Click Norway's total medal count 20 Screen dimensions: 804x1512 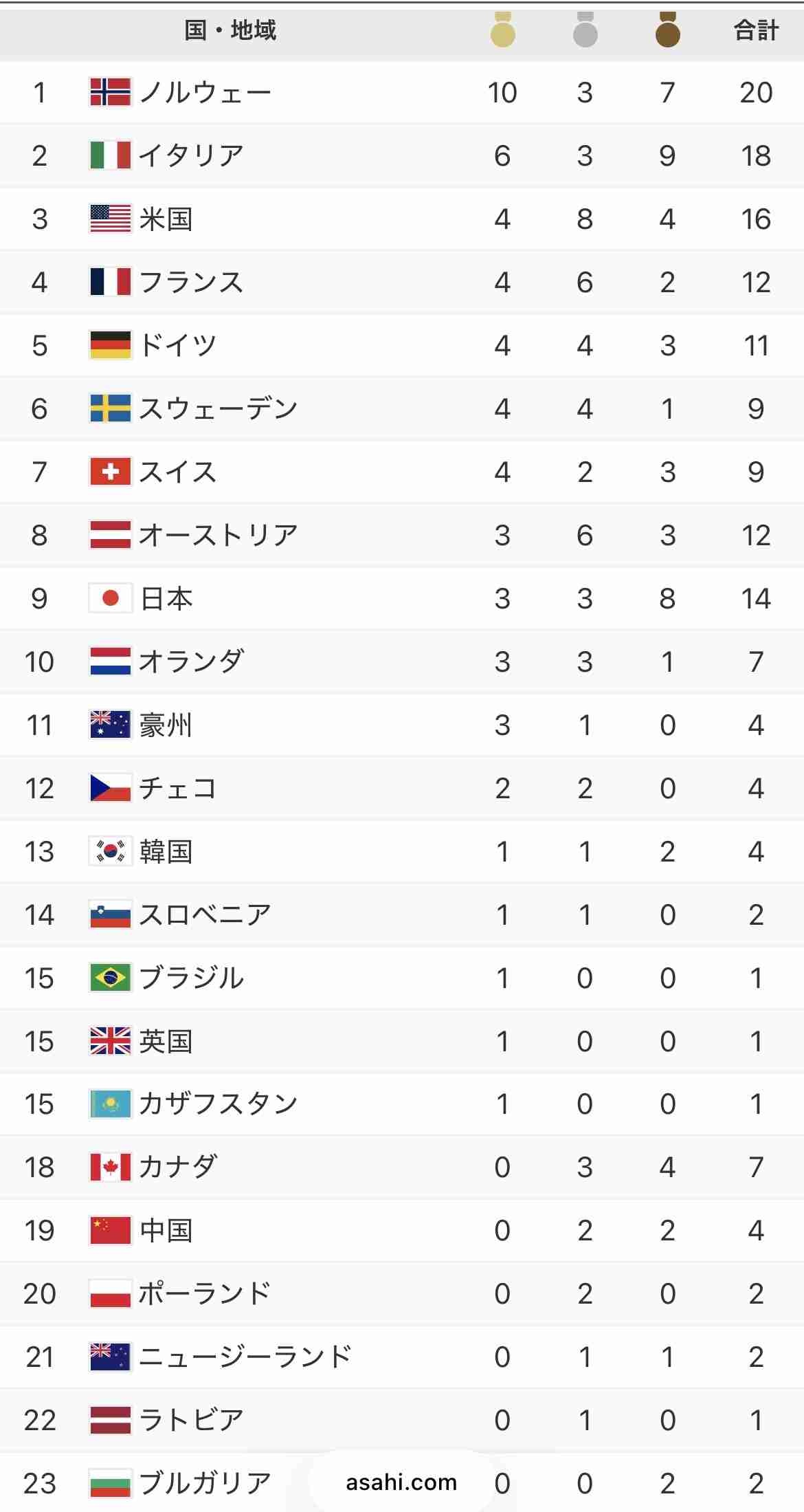(756, 92)
